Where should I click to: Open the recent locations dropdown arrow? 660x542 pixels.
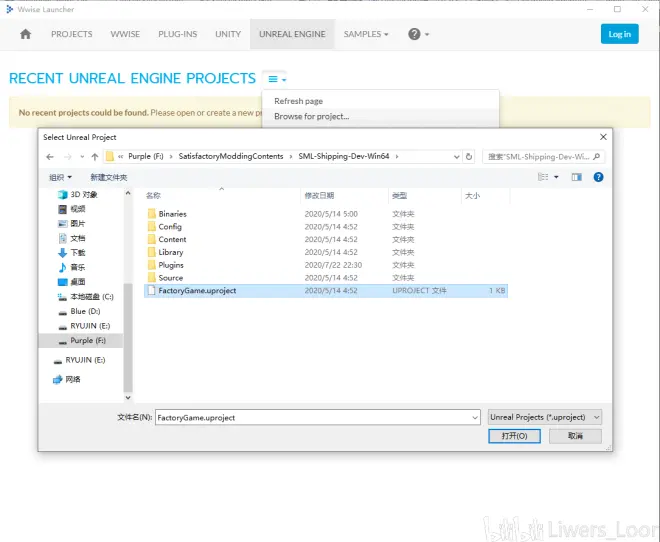[x=82, y=157]
